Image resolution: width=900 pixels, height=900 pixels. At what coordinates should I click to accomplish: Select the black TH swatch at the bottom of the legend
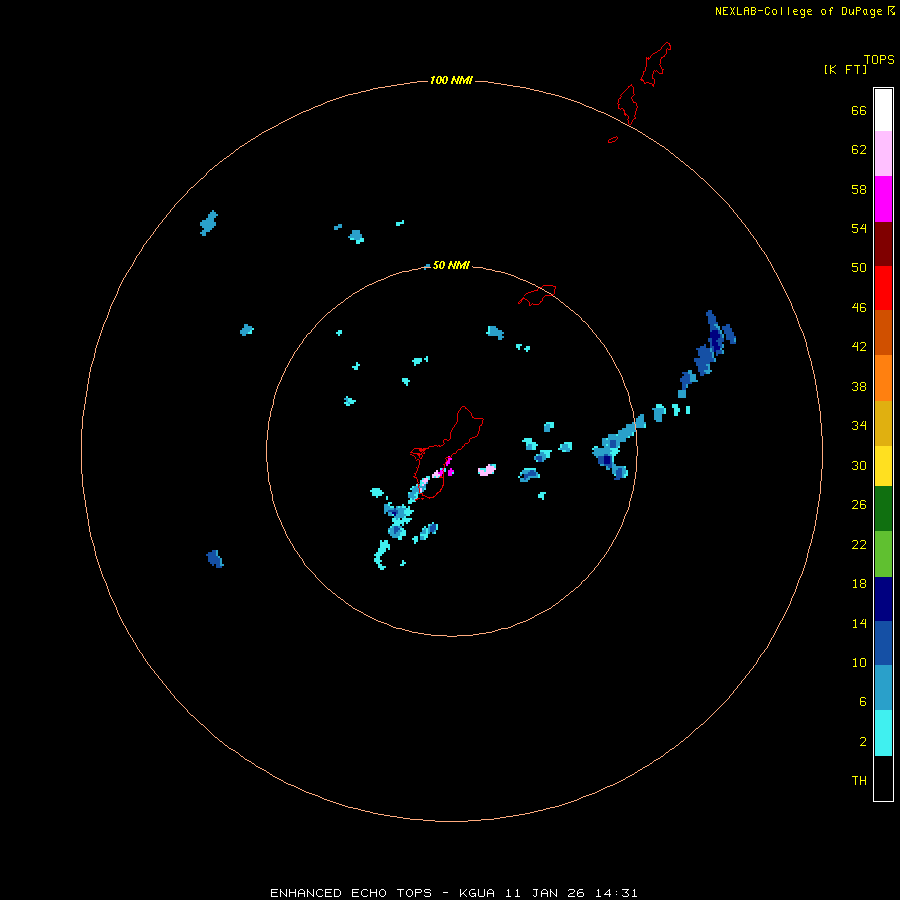click(883, 778)
